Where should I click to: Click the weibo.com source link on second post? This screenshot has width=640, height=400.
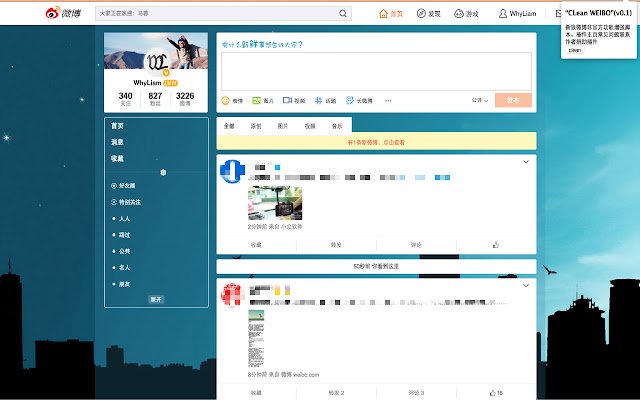300,374
